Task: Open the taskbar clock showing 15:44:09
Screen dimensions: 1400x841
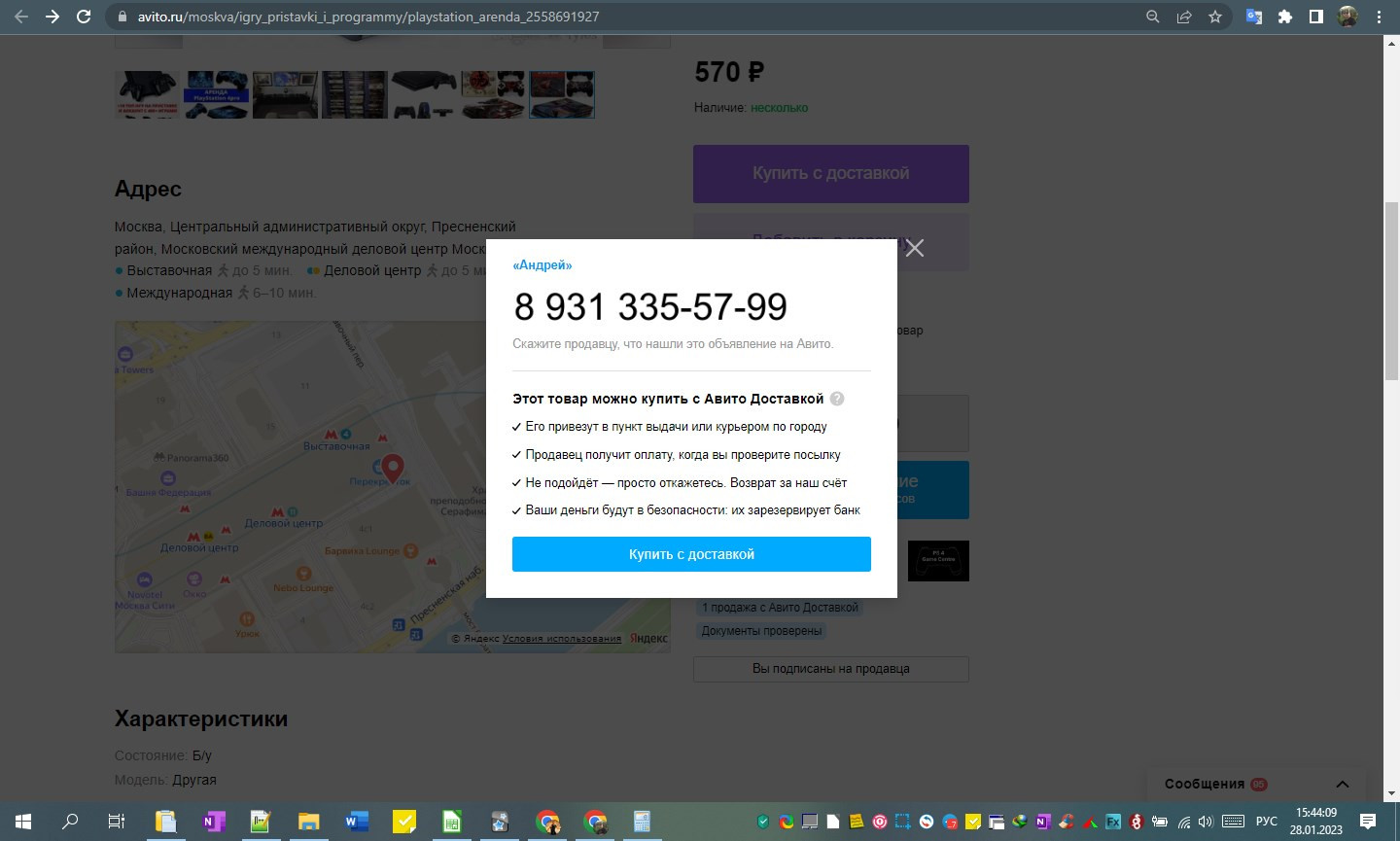Action: pos(1316,822)
